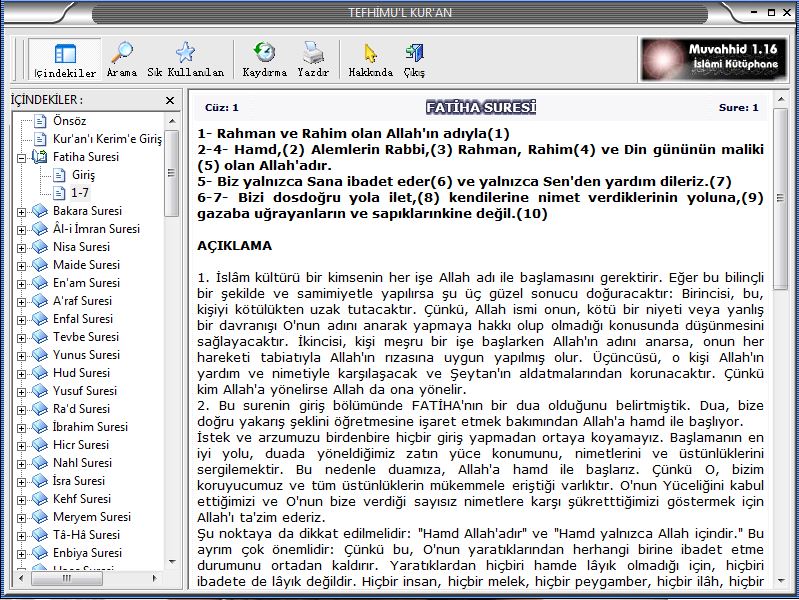Click the book icon of Tevbe Suresi

point(40,337)
